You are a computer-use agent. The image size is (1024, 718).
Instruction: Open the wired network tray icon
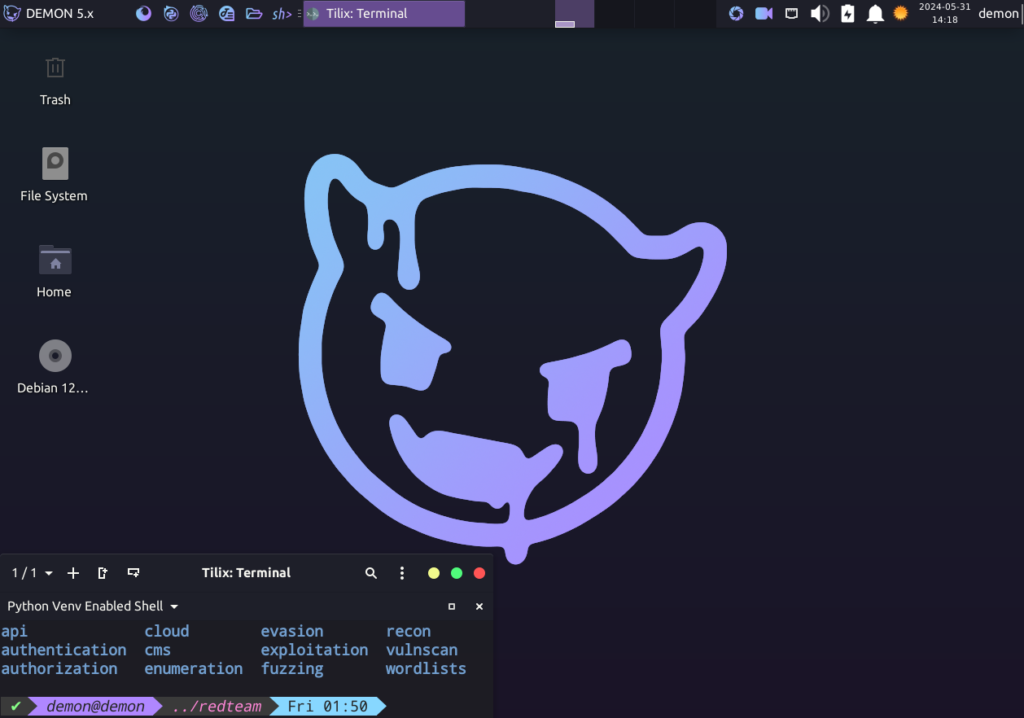792,13
